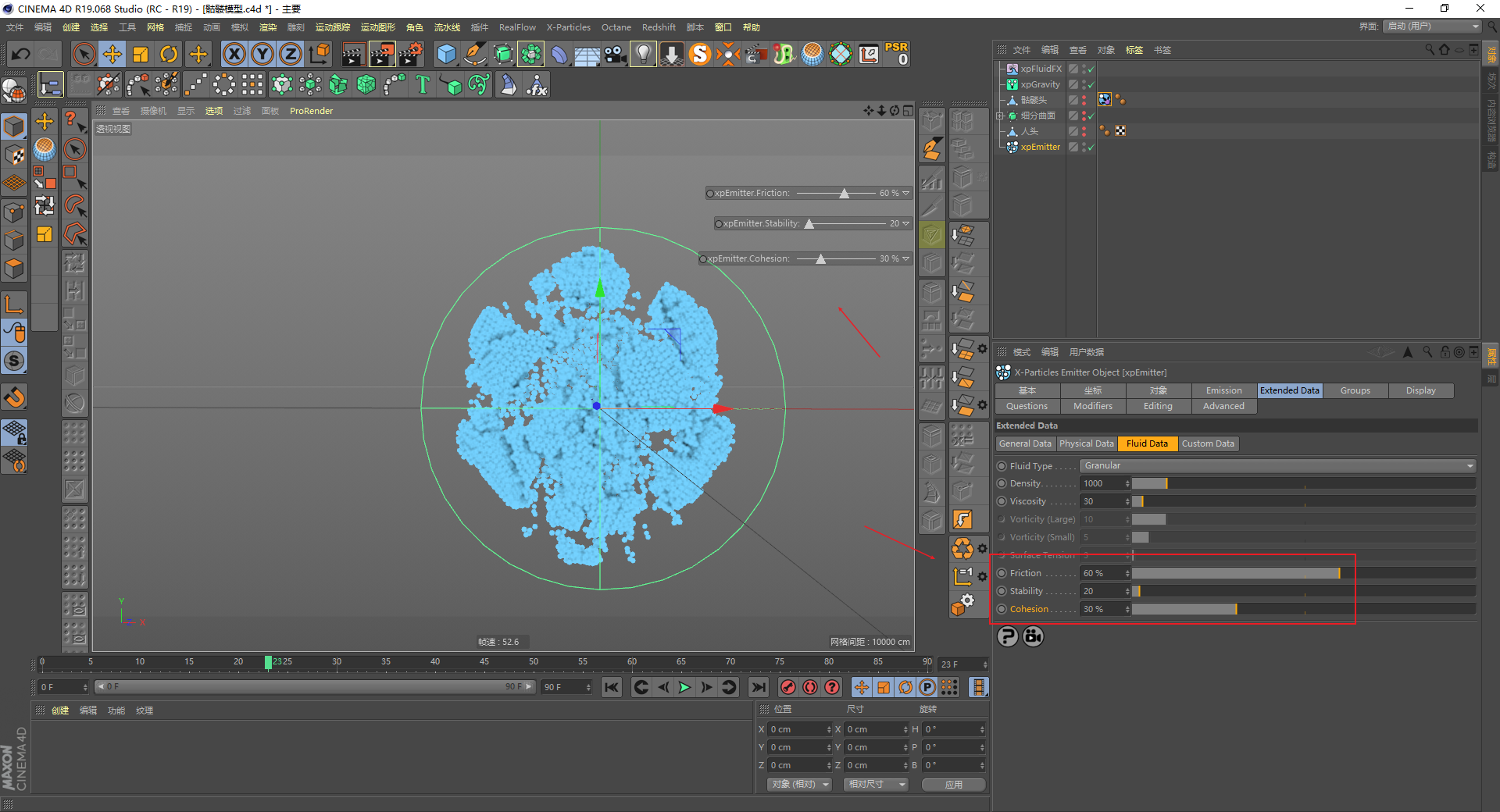Expand xpEmitter.Cohesion HUD dropdown arrow

pos(906,258)
